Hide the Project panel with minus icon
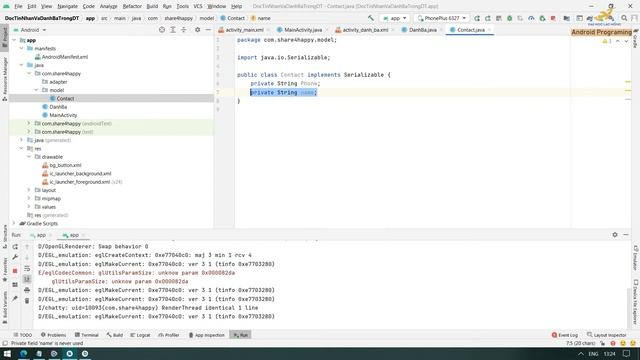This screenshot has width=640, height=360. pyautogui.click(x=208, y=30)
